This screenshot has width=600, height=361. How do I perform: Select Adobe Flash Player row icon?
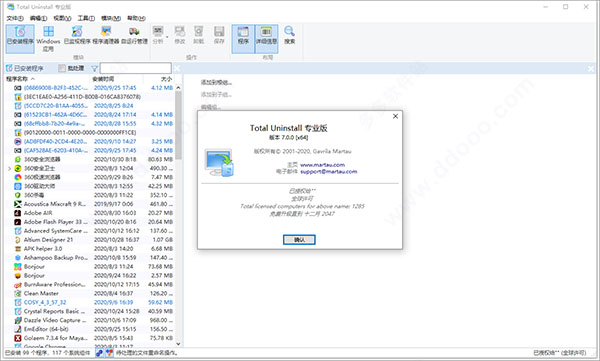click(x=18, y=222)
